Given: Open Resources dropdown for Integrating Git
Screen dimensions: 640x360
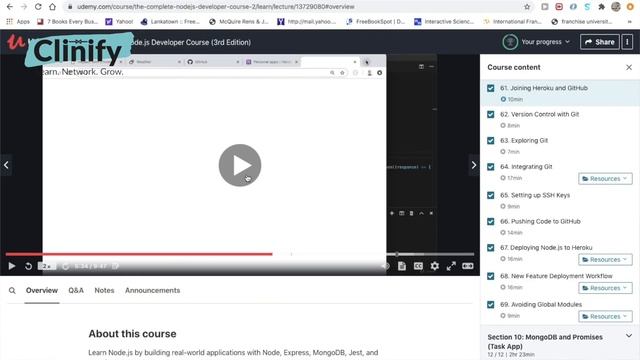Looking at the screenshot, I should point(605,179).
